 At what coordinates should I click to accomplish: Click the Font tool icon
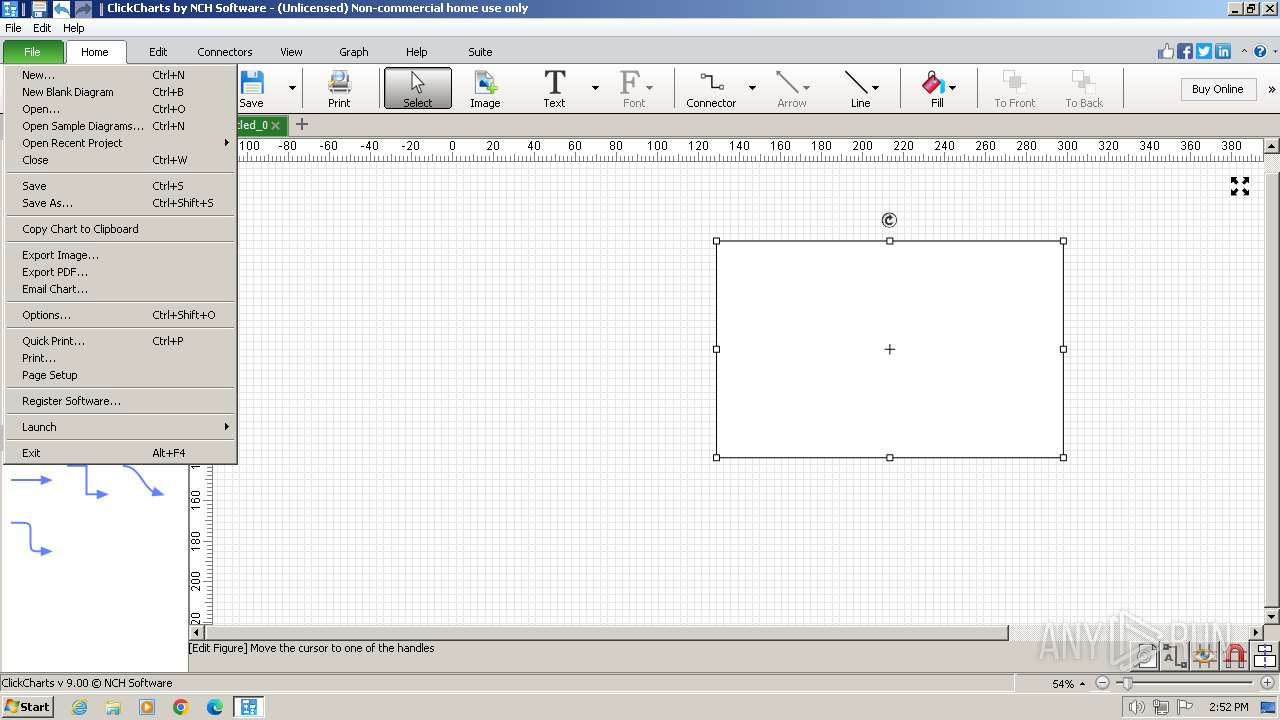pos(634,88)
